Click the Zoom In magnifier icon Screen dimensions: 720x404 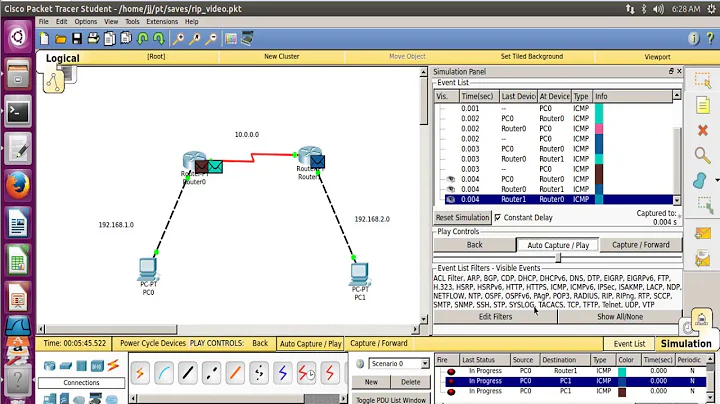tap(178, 39)
